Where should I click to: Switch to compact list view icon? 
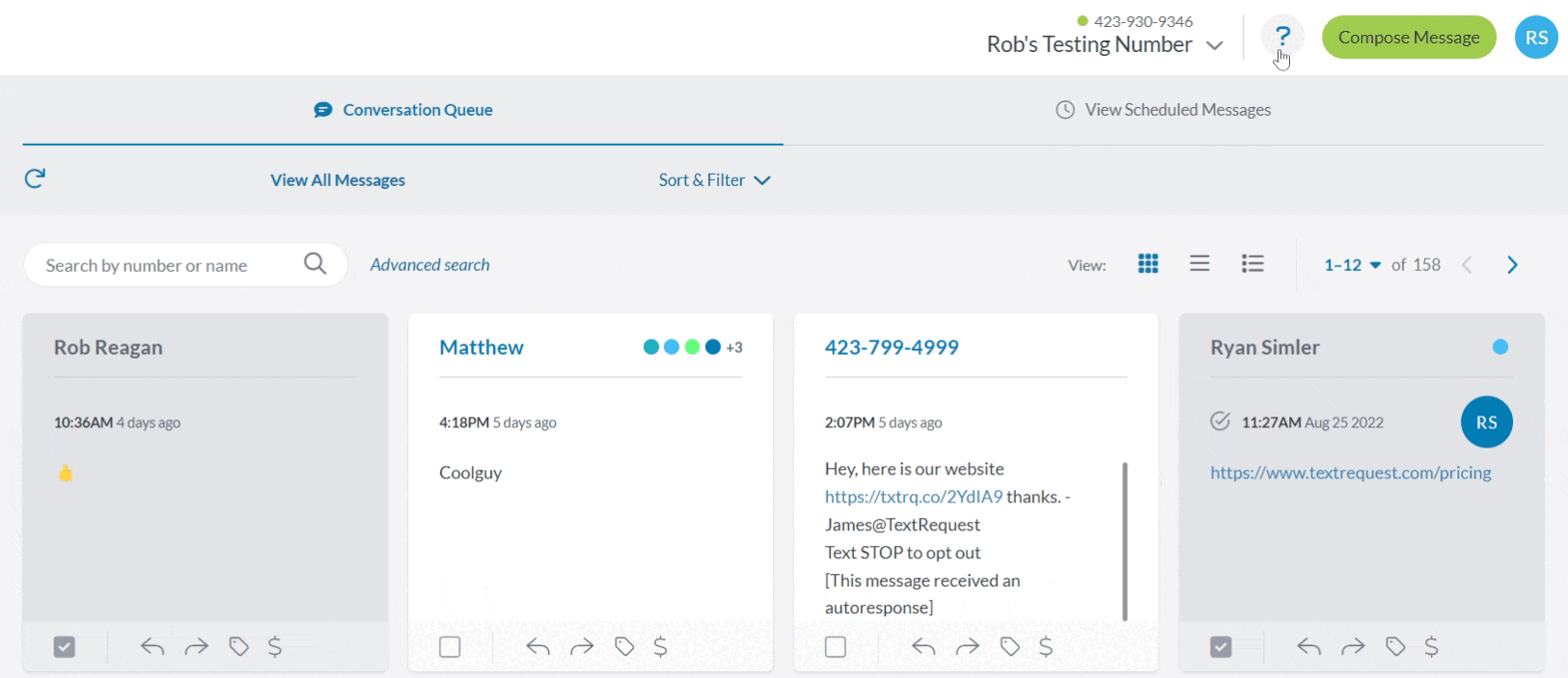(1199, 264)
